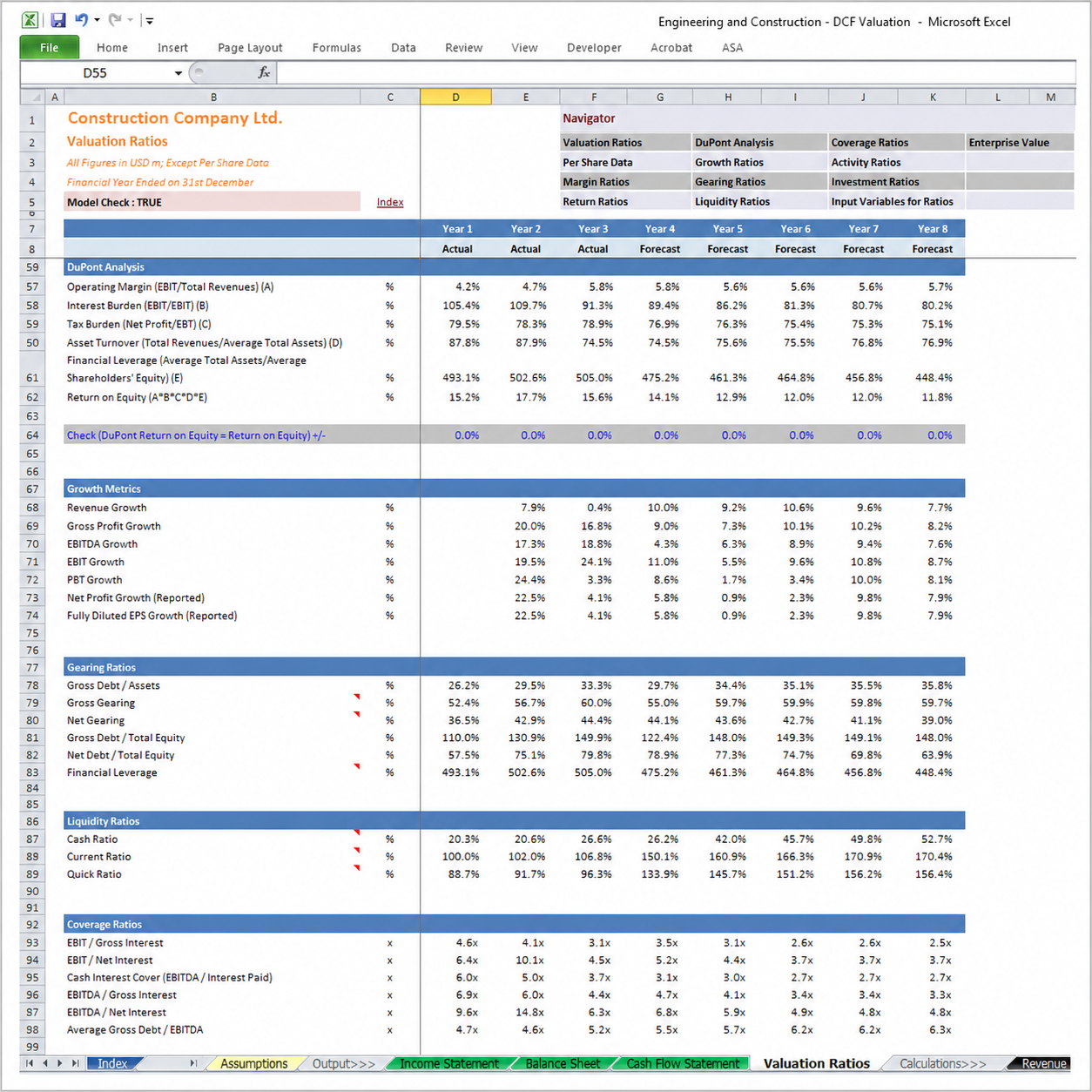Viewport: 1092px width, 1092px height.
Task: Select column D header
Action: point(455,98)
